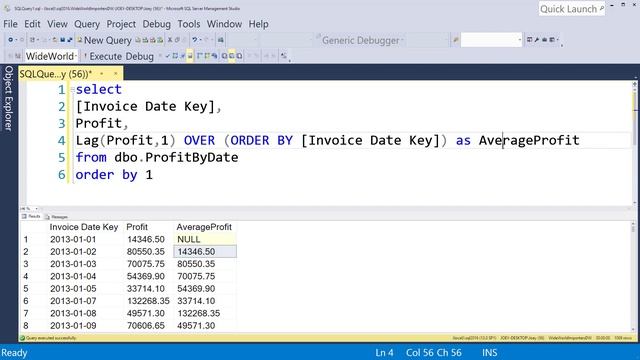Click the Undo icon
This screenshot has height=360, width=640.
195,40
